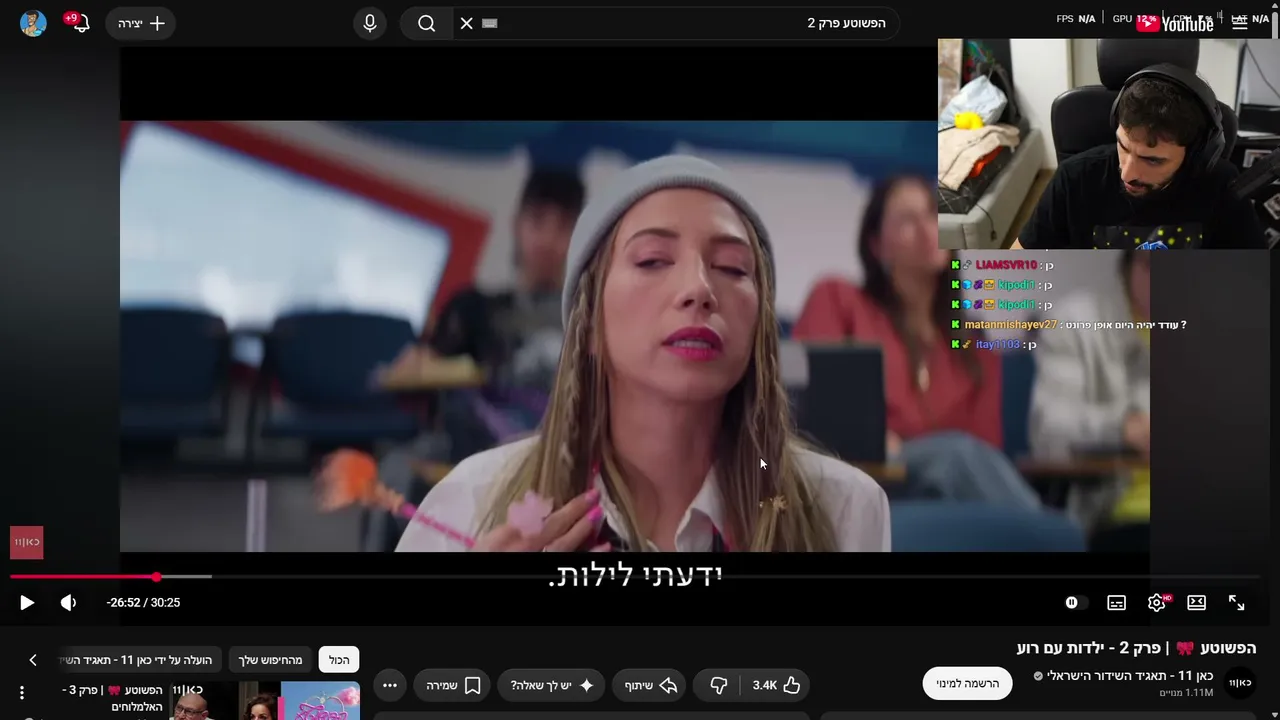The image size is (1280, 720).
Task: Switch the player to theater mode
Action: tap(1196, 602)
